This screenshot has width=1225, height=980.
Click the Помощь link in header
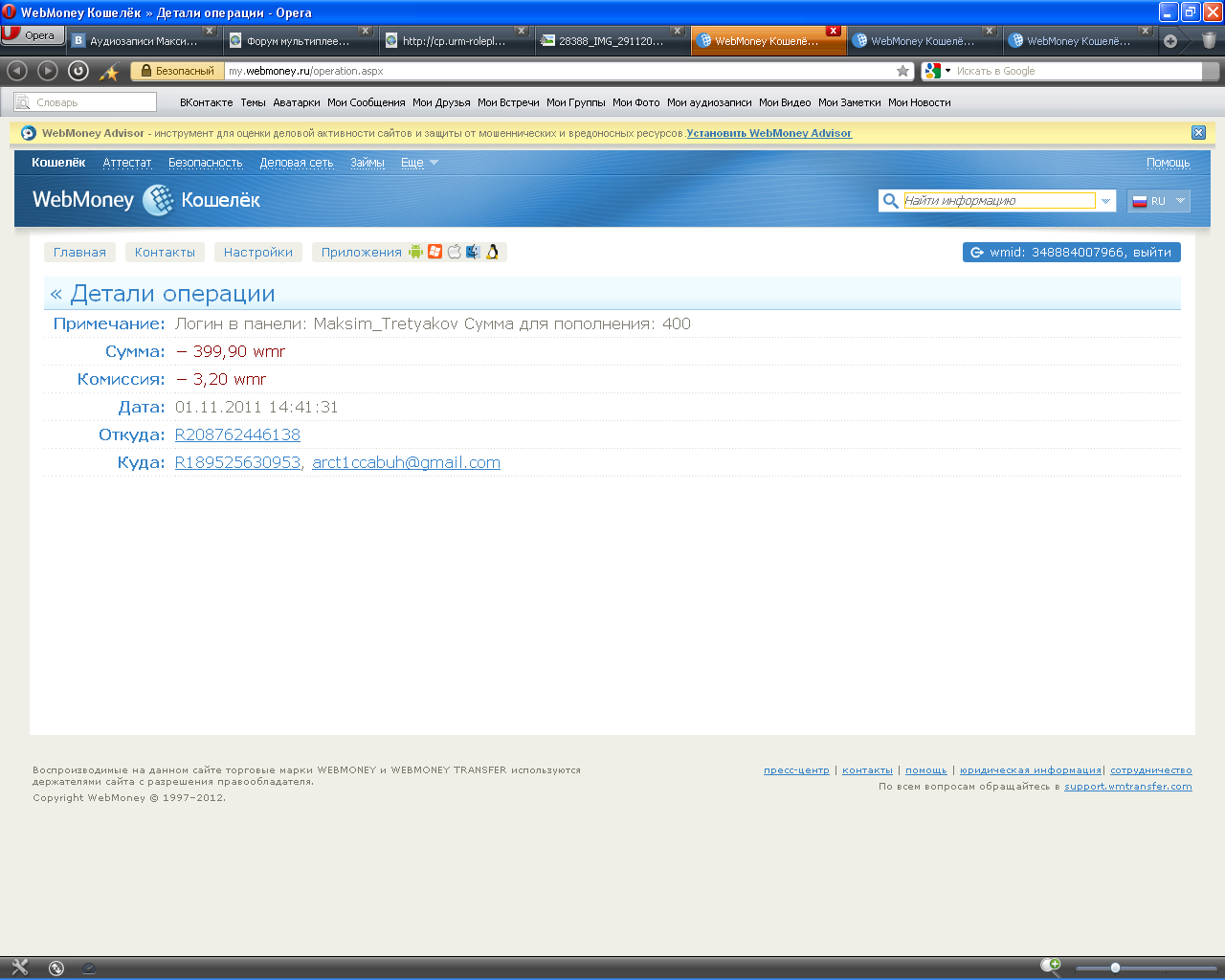(x=1168, y=163)
